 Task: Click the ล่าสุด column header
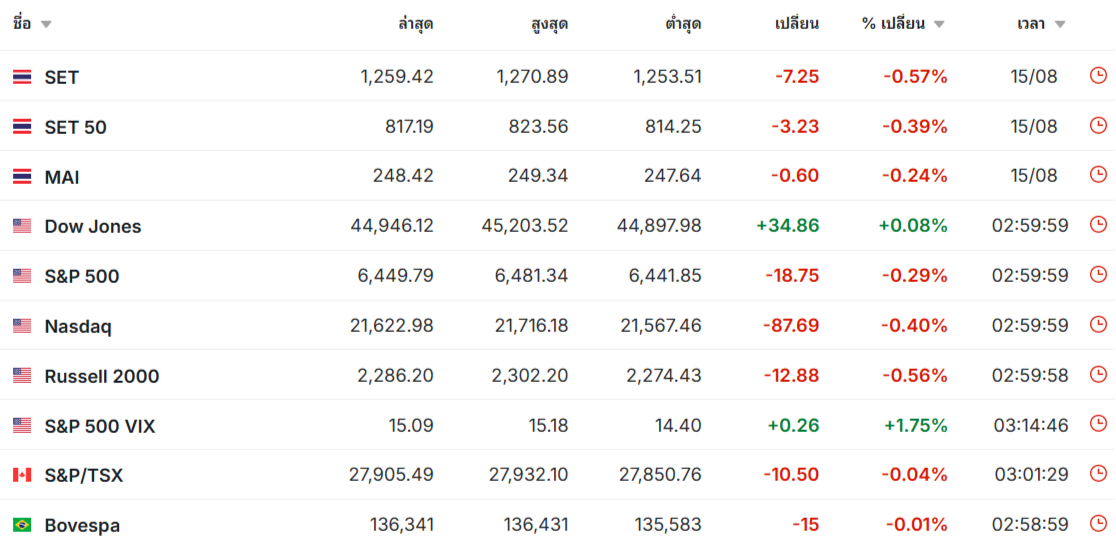pos(416,24)
